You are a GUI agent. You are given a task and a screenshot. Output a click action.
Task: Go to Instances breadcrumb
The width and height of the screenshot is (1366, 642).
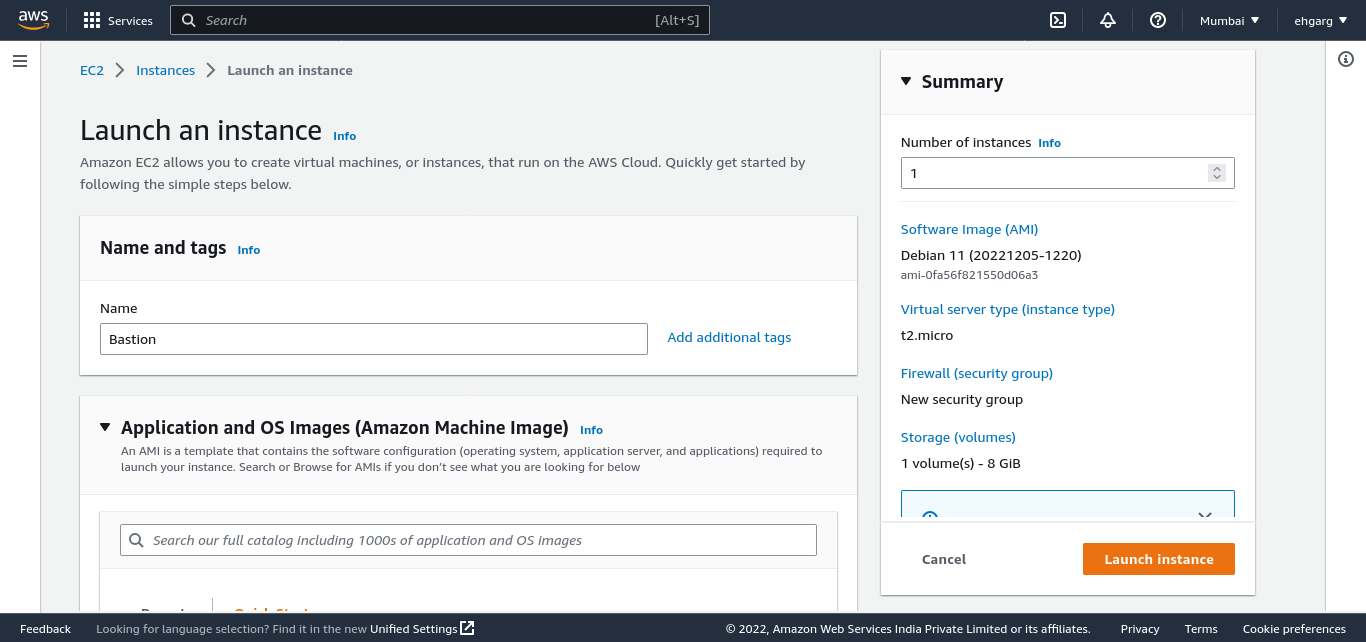(165, 70)
